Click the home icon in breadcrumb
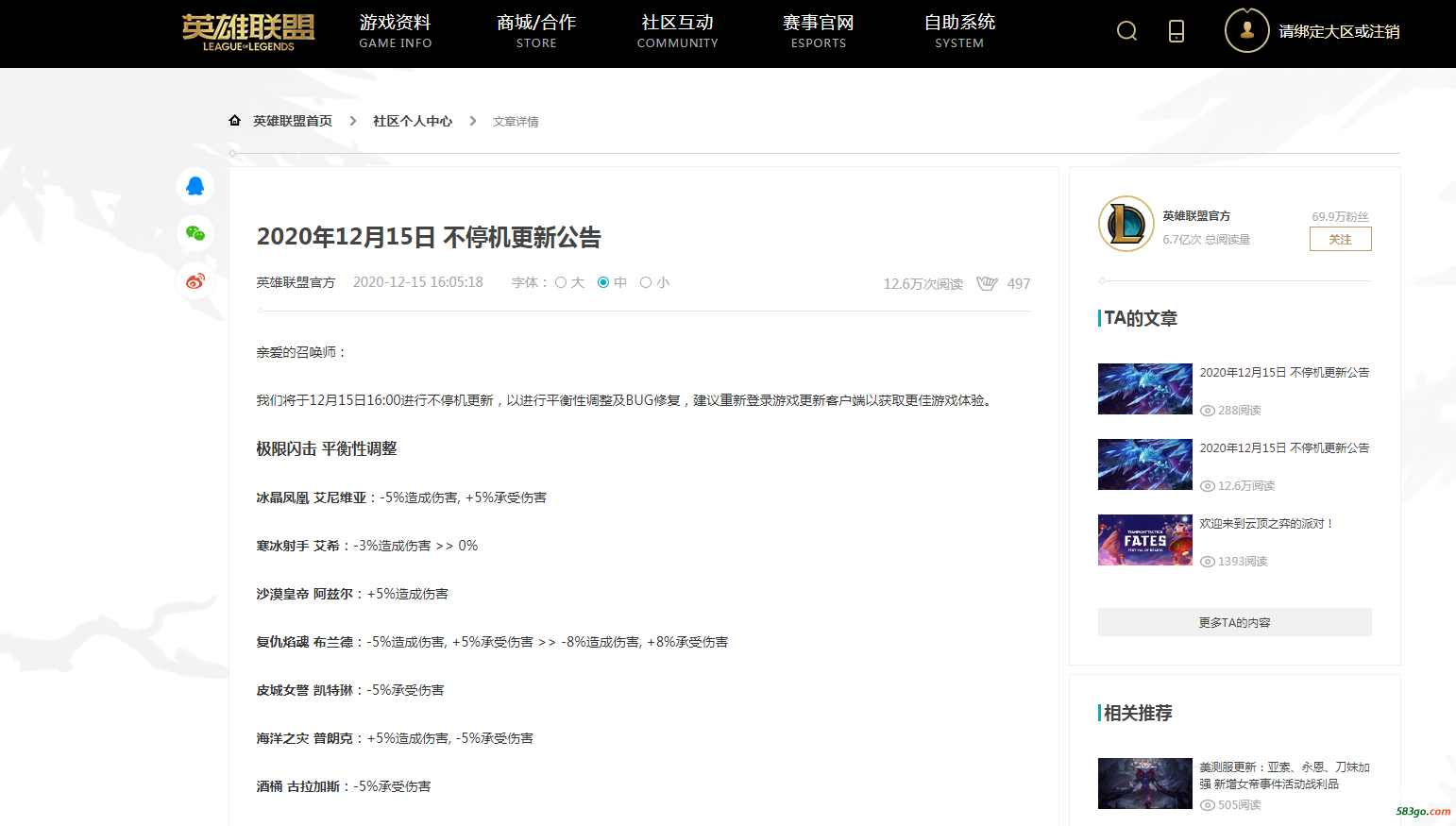 click(234, 121)
